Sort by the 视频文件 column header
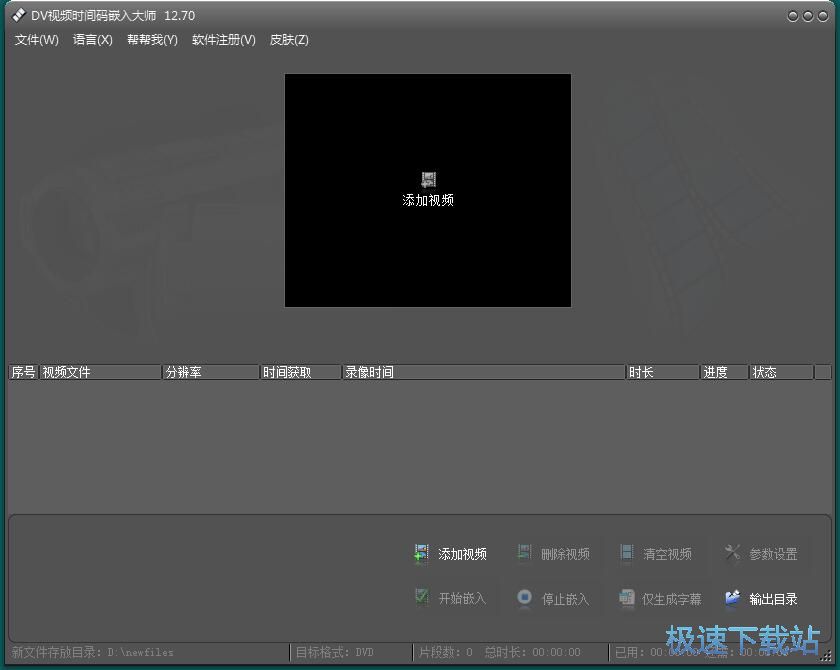Image resolution: width=840 pixels, height=670 pixels. point(101,372)
